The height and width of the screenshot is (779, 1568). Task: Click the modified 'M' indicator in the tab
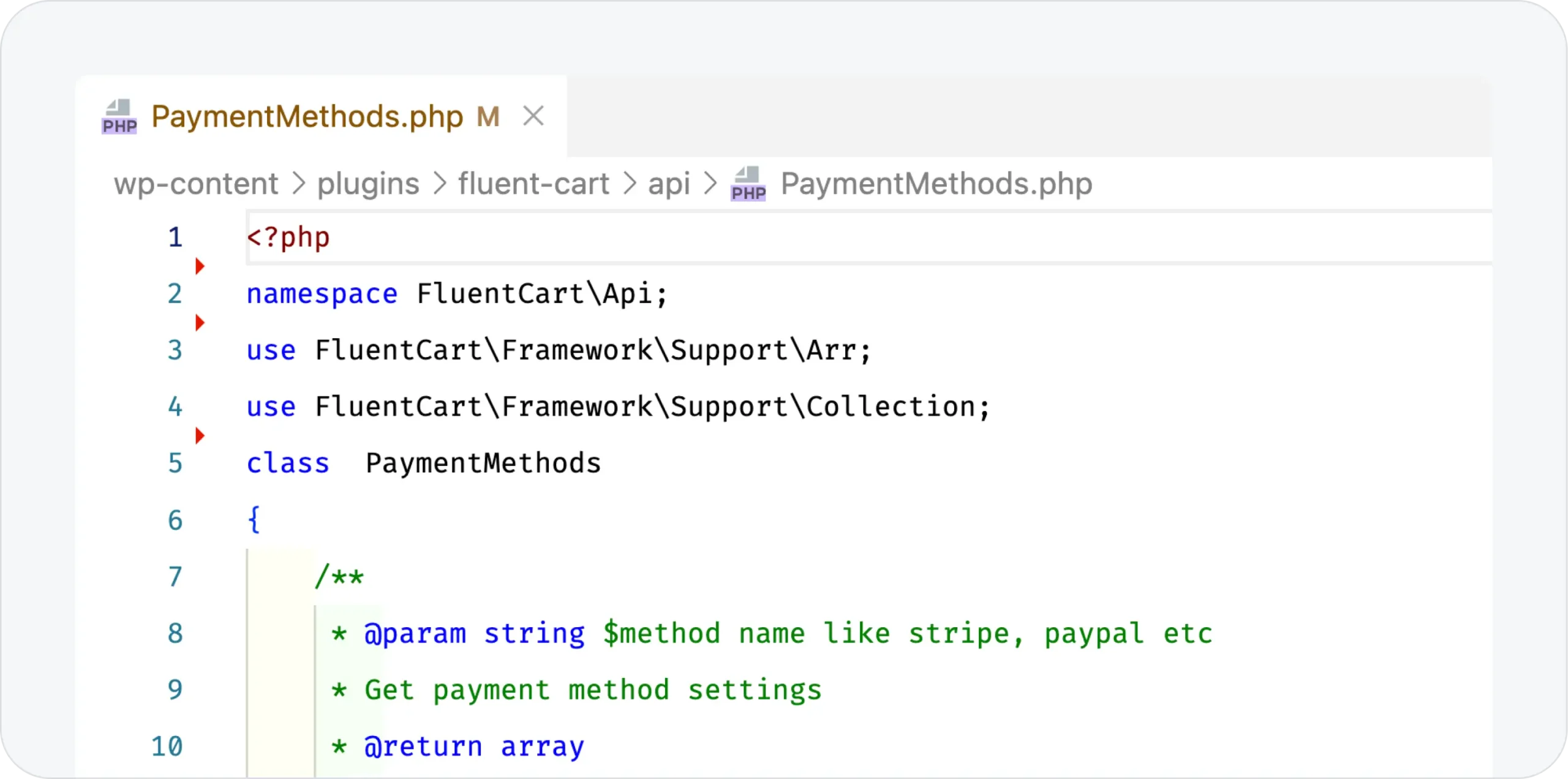pyautogui.click(x=488, y=117)
